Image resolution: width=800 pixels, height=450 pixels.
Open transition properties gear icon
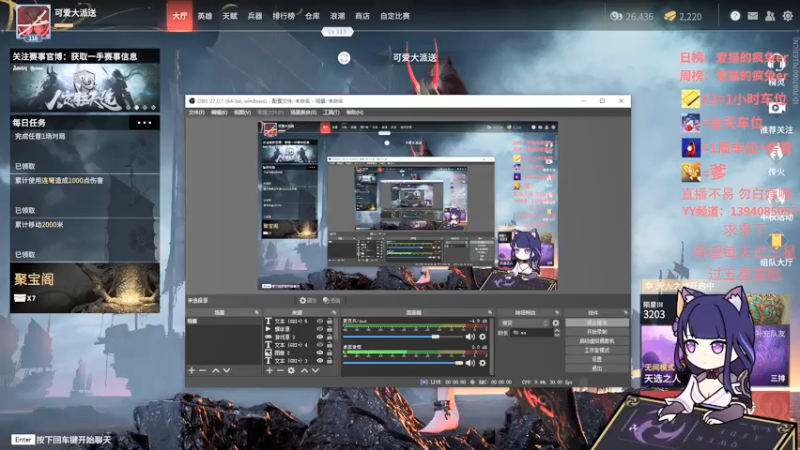pyautogui.click(x=556, y=323)
